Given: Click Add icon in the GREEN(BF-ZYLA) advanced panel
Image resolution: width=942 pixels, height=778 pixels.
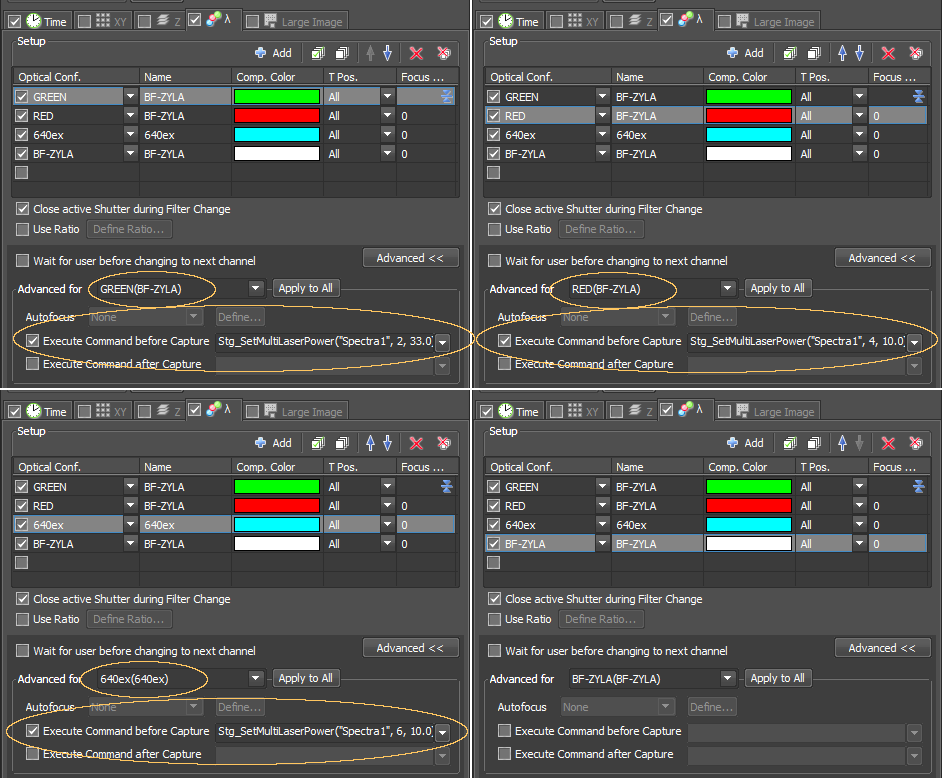Looking at the screenshot, I should pos(273,53).
